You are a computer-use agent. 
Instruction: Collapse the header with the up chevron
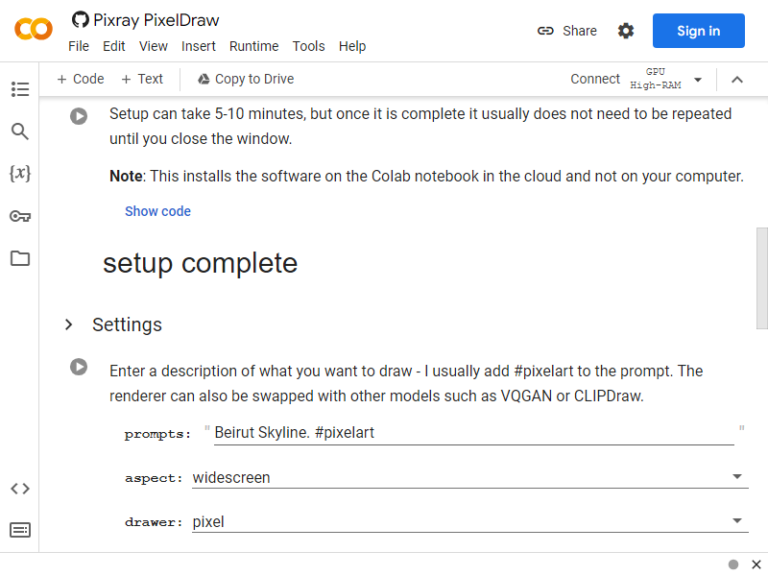coord(737,80)
